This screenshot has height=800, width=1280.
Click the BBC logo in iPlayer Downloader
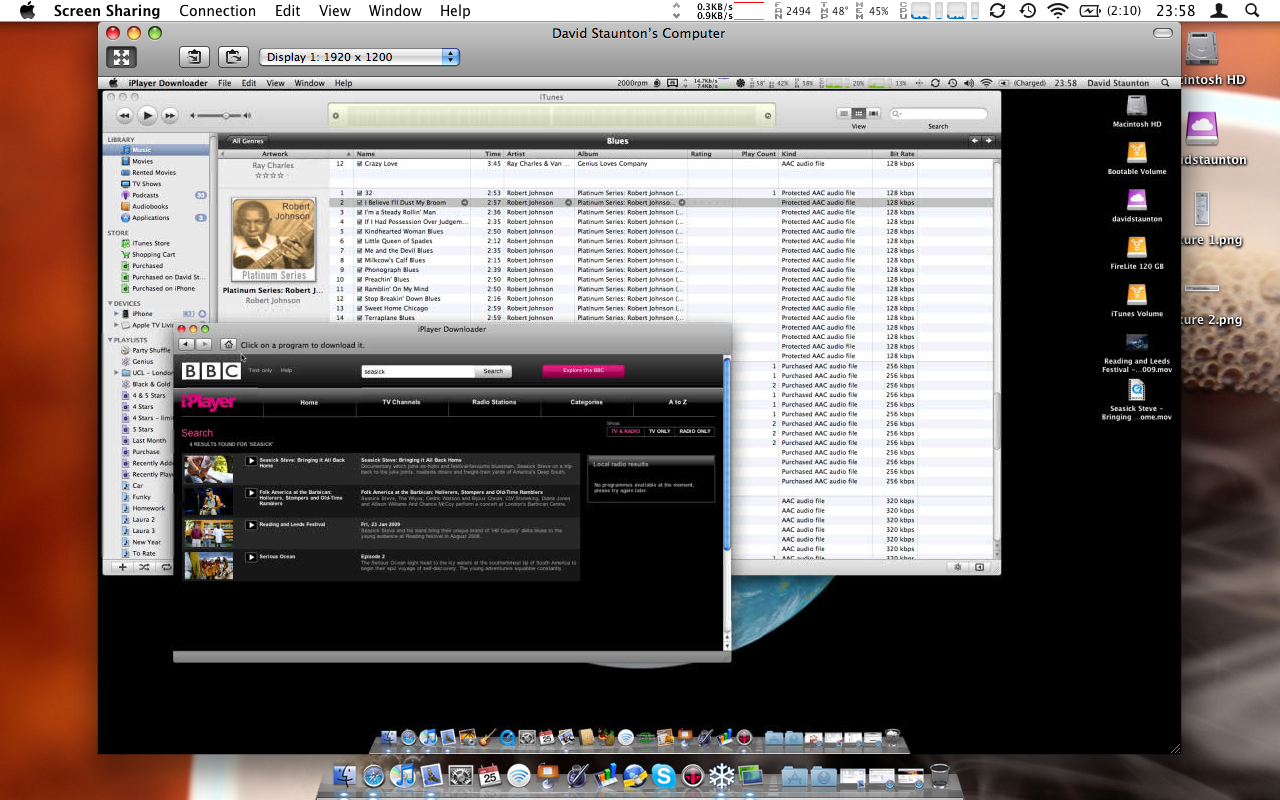[x=211, y=371]
